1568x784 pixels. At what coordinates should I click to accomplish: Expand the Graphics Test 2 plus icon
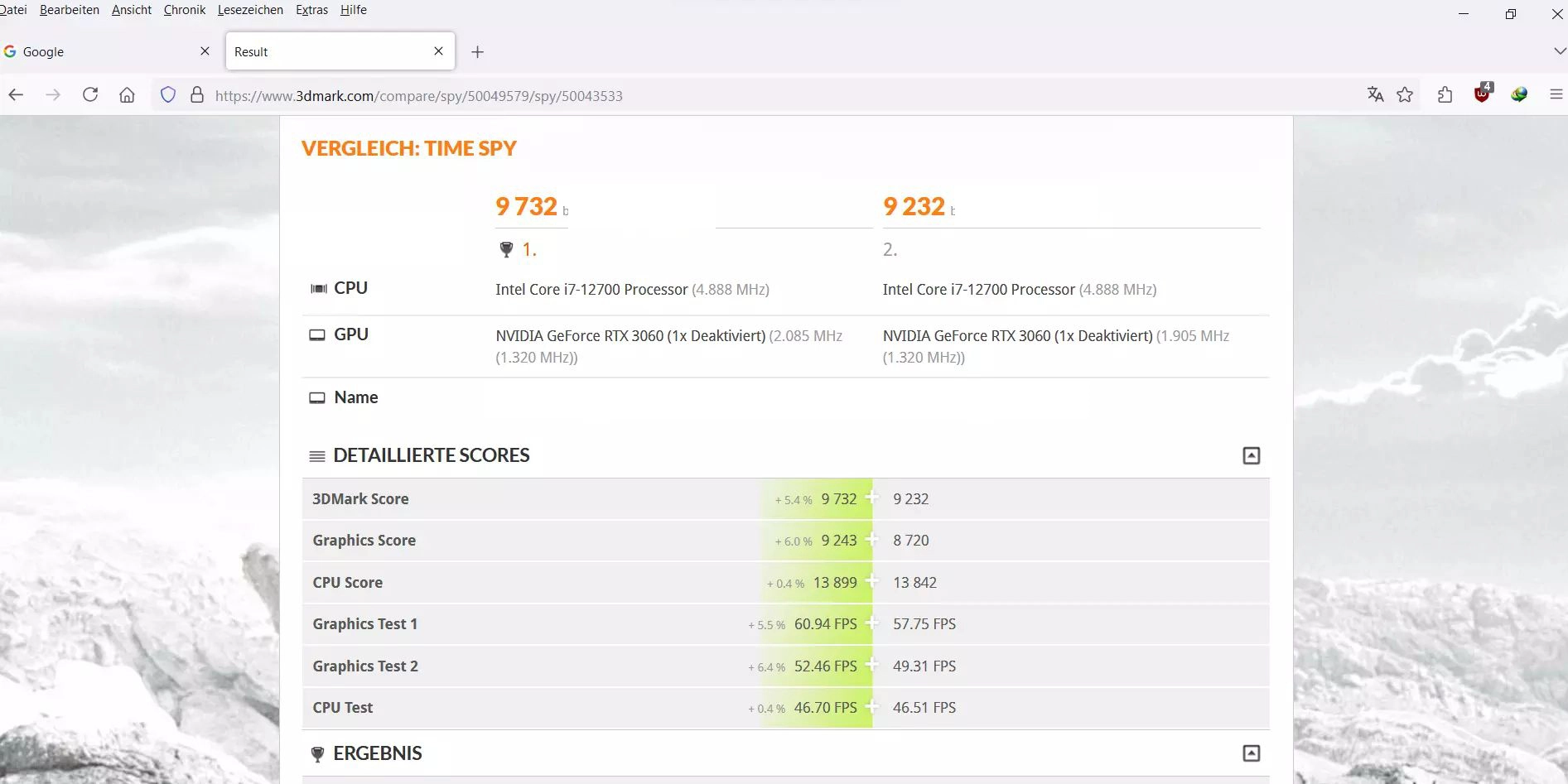click(x=871, y=664)
